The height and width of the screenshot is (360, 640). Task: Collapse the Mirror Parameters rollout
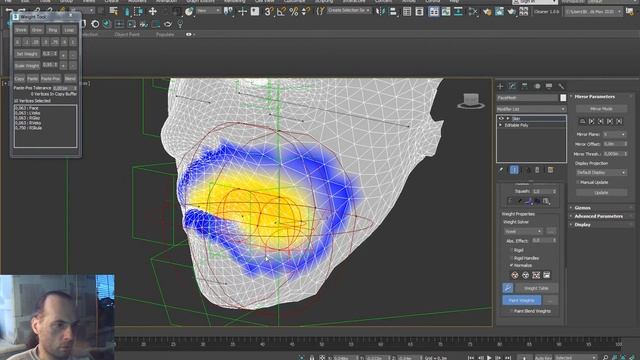tap(594, 97)
